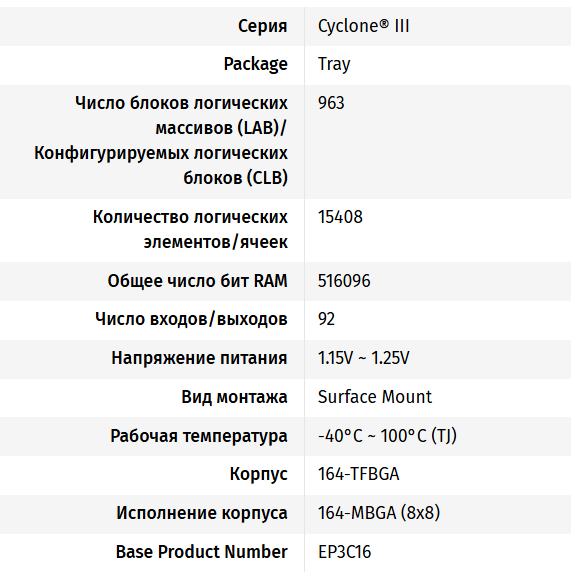
Task: Select the Tray package value
Action: point(334,64)
